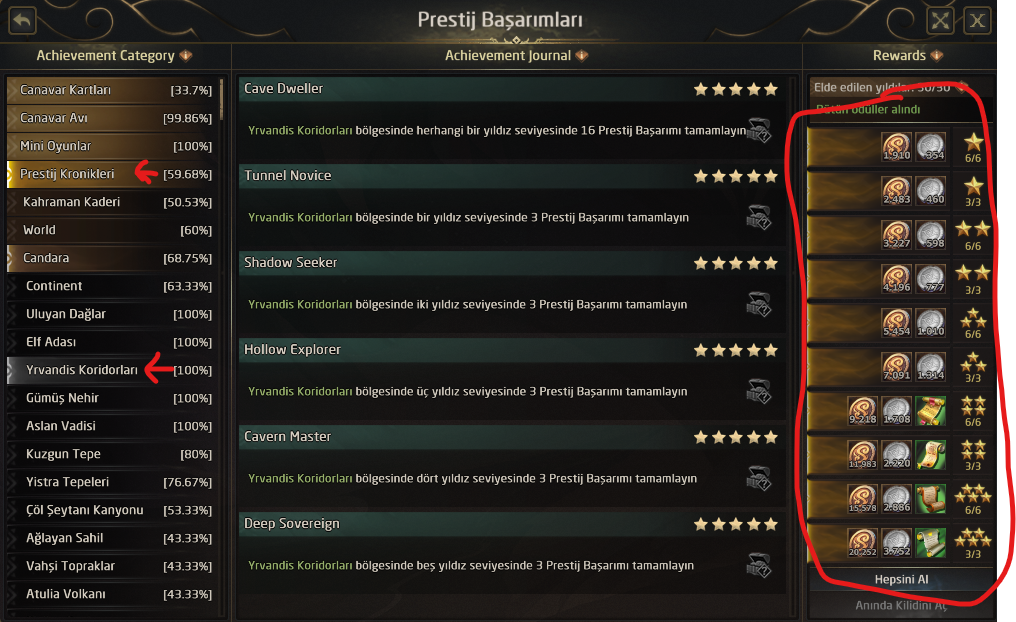Click the Shadow Seeker reward chest icon
Image resolution: width=1016 pixels, height=622 pixels.
(x=759, y=304)
